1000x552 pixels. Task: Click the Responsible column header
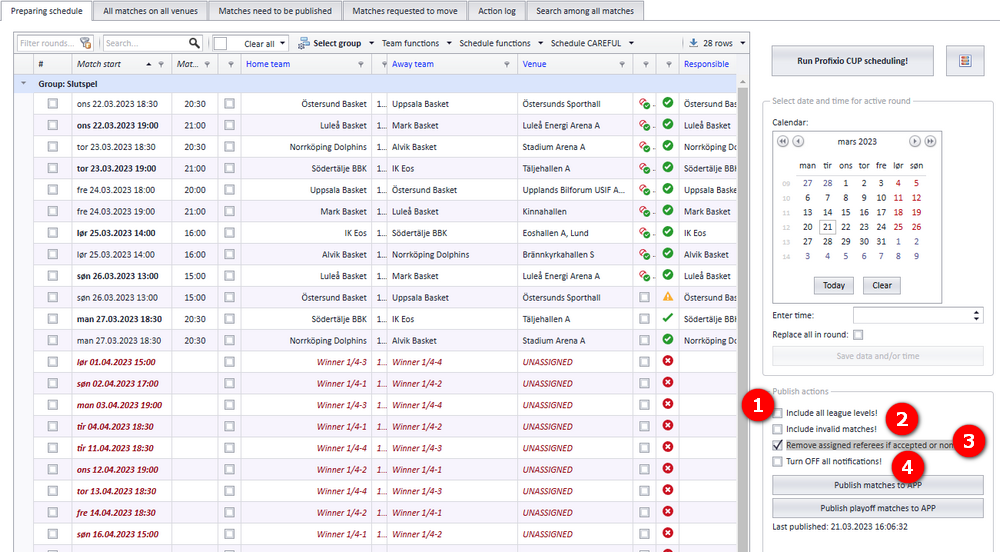pos(706,64)
